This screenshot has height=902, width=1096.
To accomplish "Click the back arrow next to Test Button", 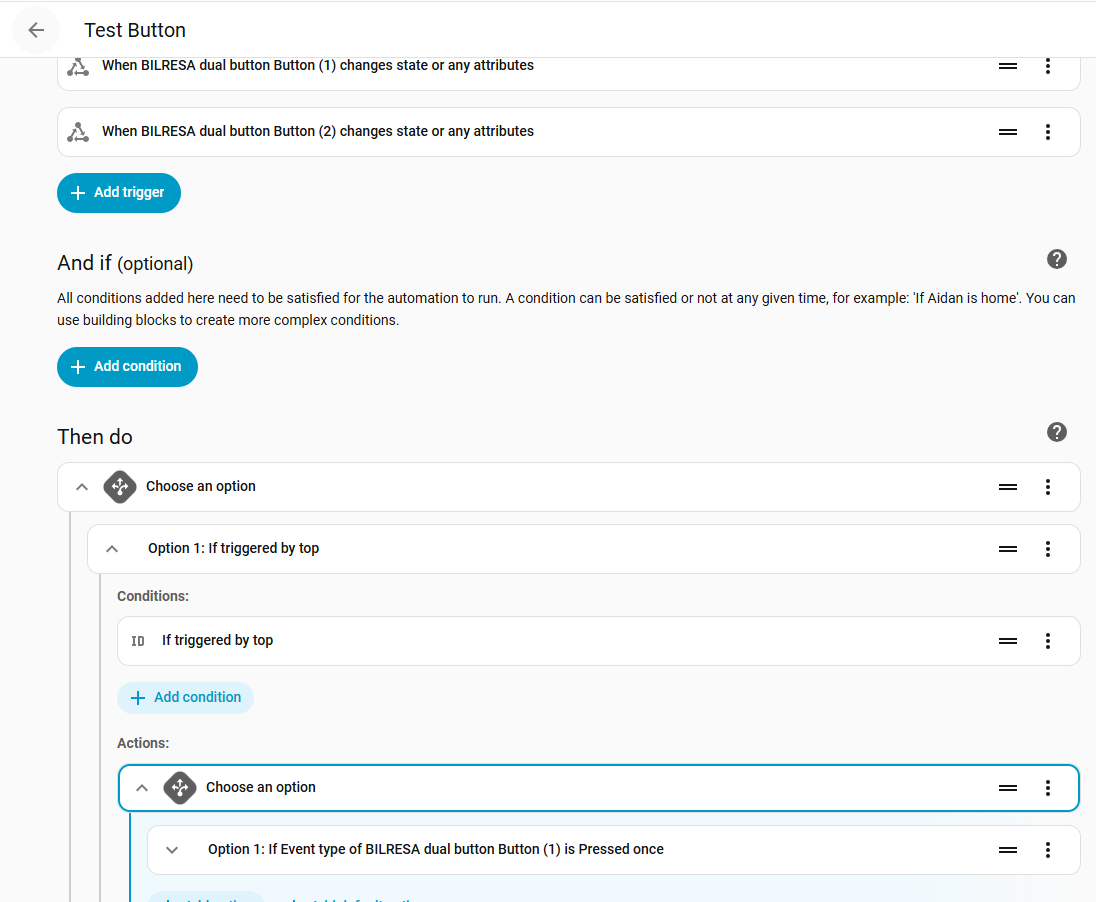I will click(36, 30).
